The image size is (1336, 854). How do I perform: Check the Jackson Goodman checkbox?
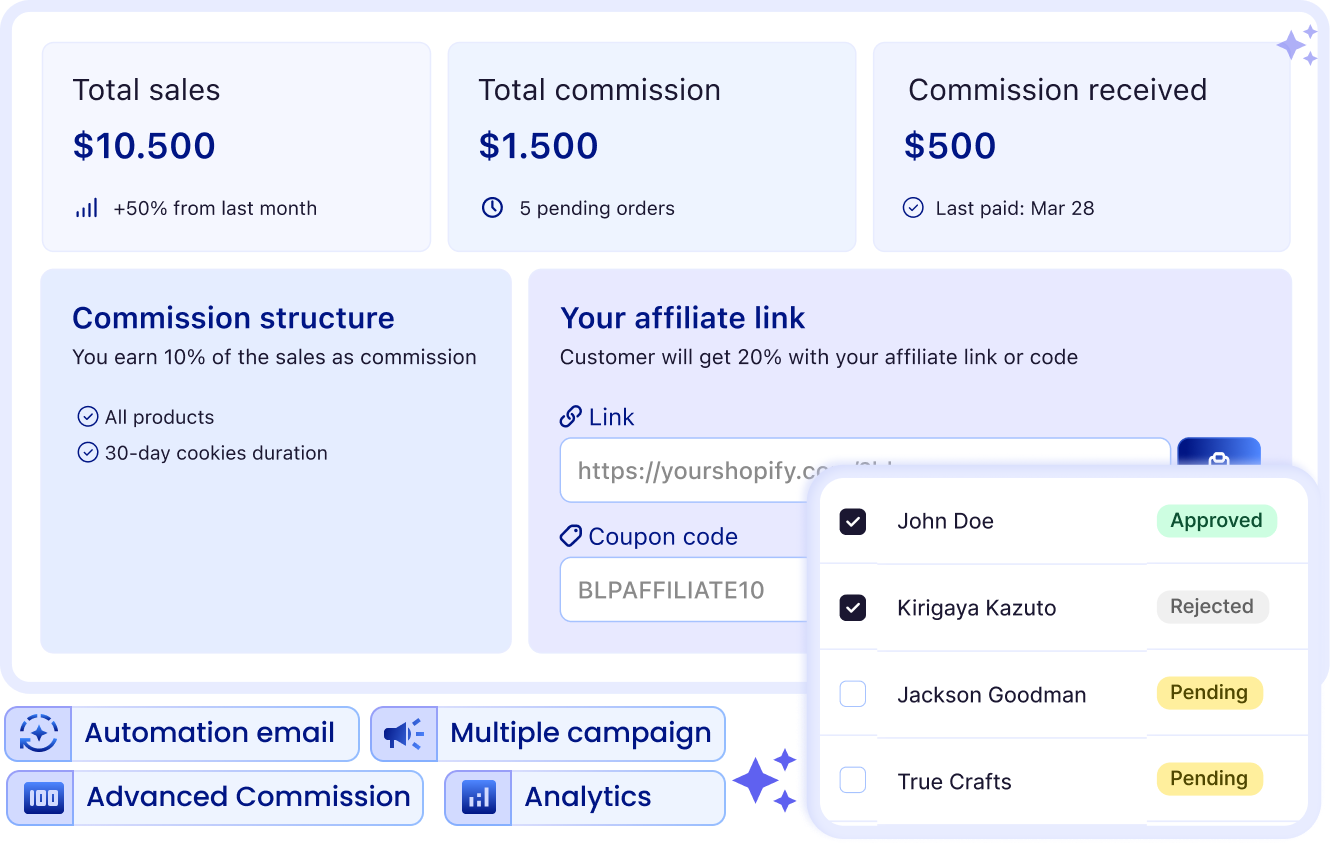(853, 694)
